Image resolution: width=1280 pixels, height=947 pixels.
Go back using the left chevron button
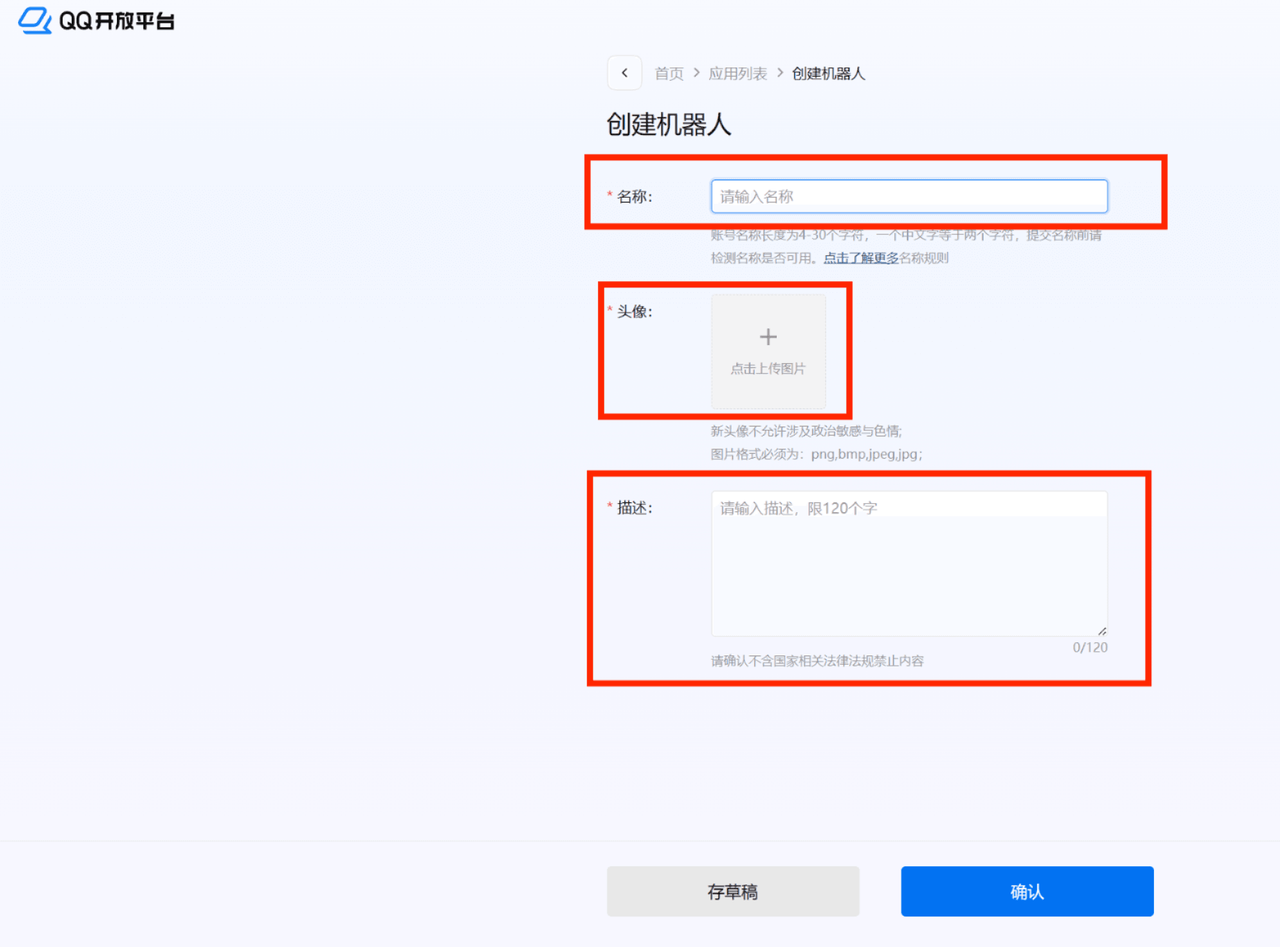(x=624, y=73)
